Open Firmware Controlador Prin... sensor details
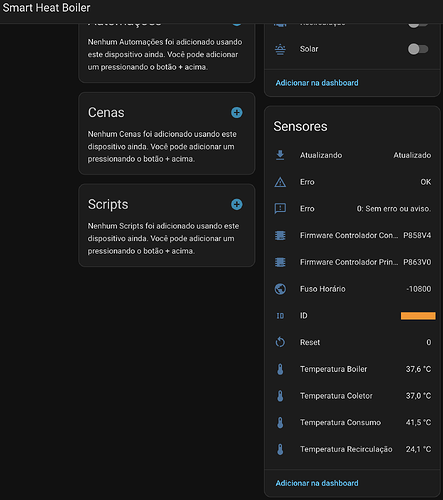Viewport: 443px width, 500px height. click(x=353, y=262)
